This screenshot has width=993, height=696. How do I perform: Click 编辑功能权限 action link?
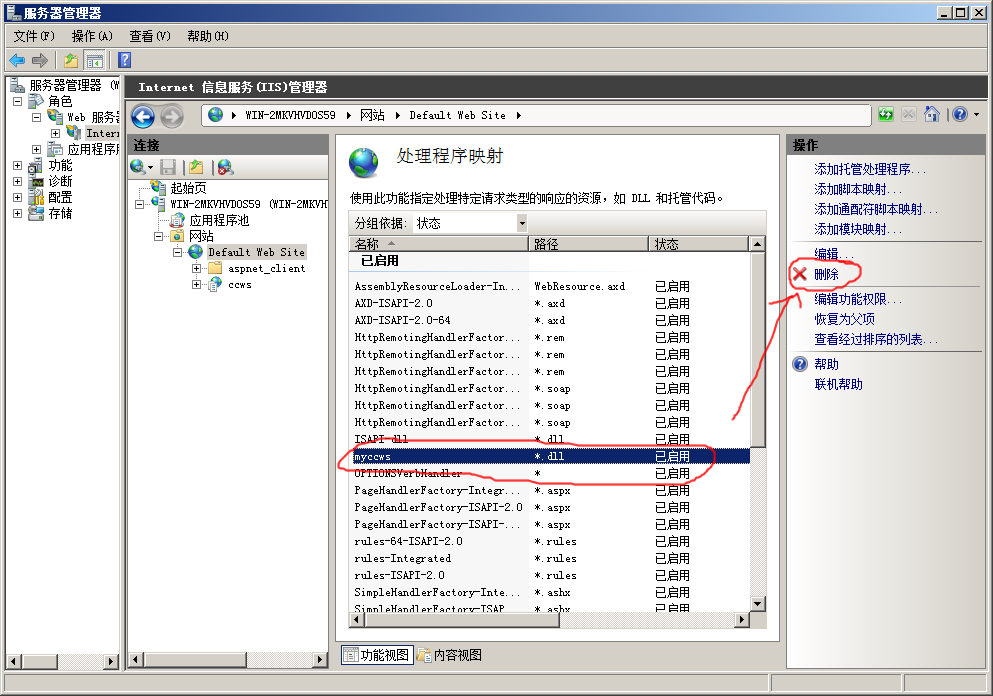(857, 299)
